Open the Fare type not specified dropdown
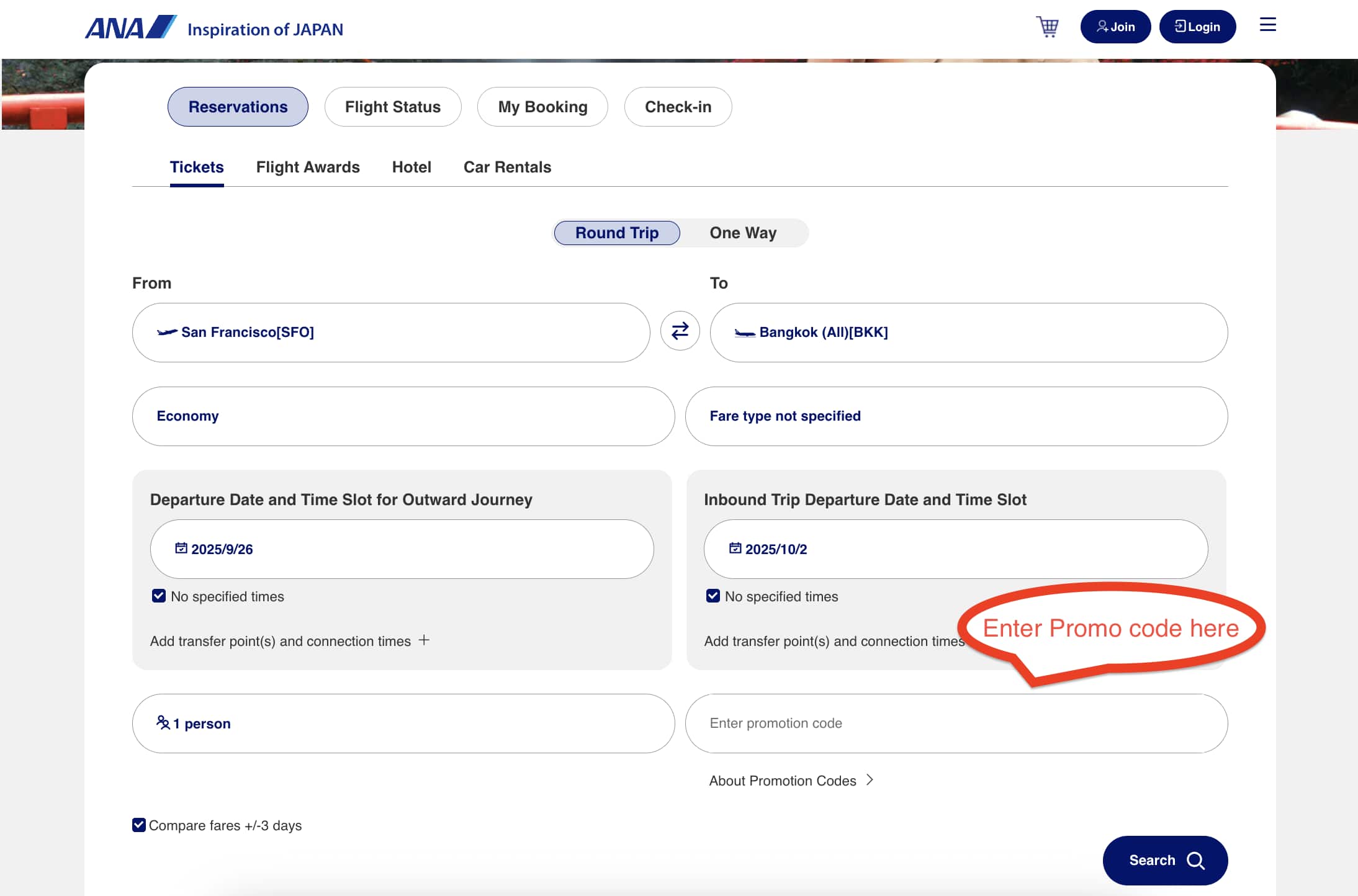The width and height of the screenshot is (1358, 896). tap(956, 416)
